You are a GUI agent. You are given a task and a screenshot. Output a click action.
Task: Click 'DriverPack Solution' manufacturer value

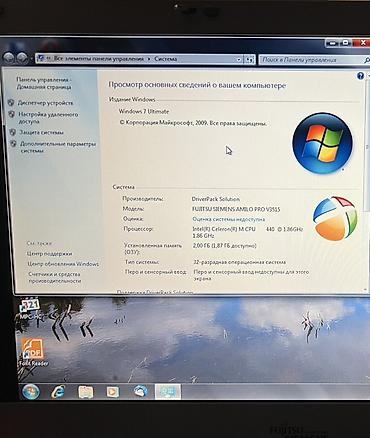point(216,199)
